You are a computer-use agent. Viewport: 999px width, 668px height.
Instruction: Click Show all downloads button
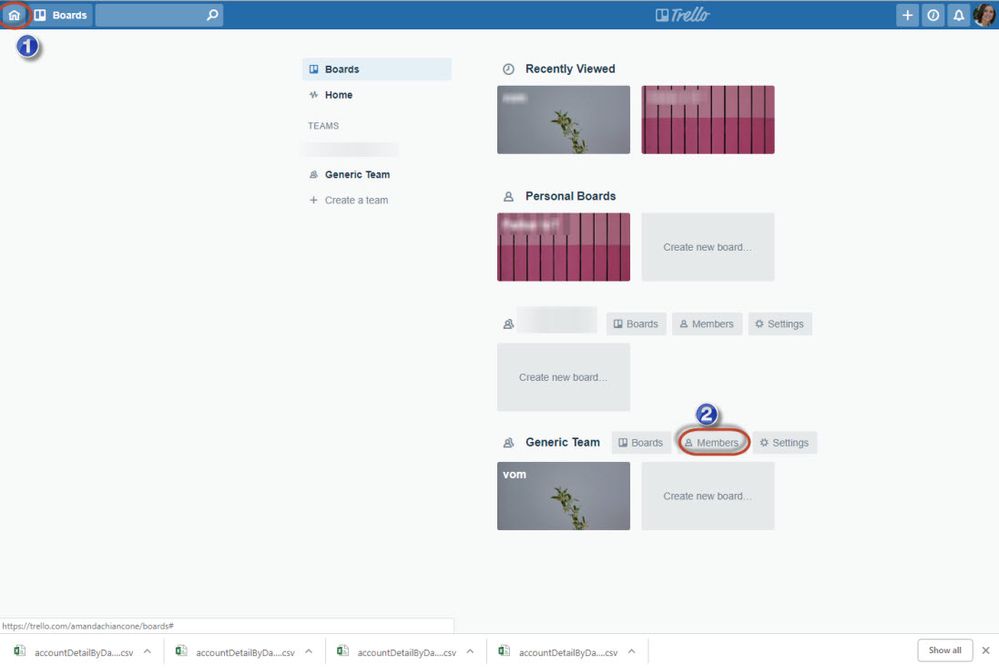click(x=945, y=650)
